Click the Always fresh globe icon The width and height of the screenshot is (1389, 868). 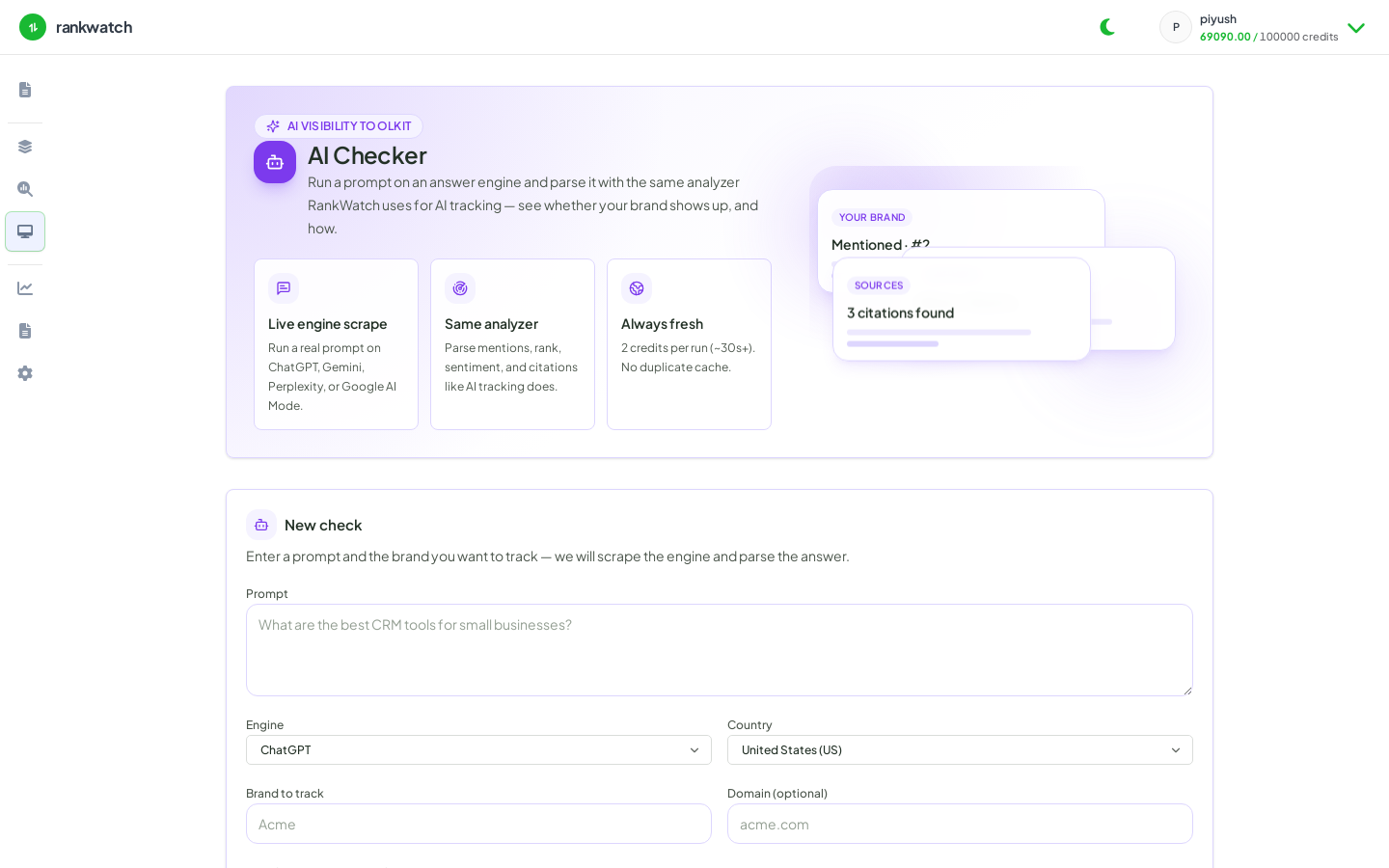637,288
